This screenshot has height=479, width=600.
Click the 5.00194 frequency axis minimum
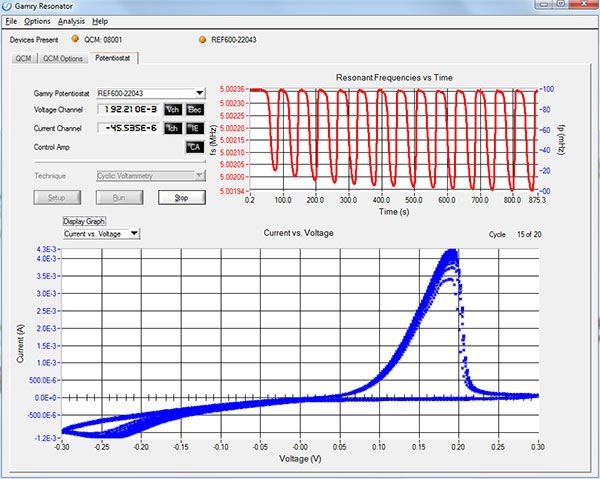[x=232, y=191]
